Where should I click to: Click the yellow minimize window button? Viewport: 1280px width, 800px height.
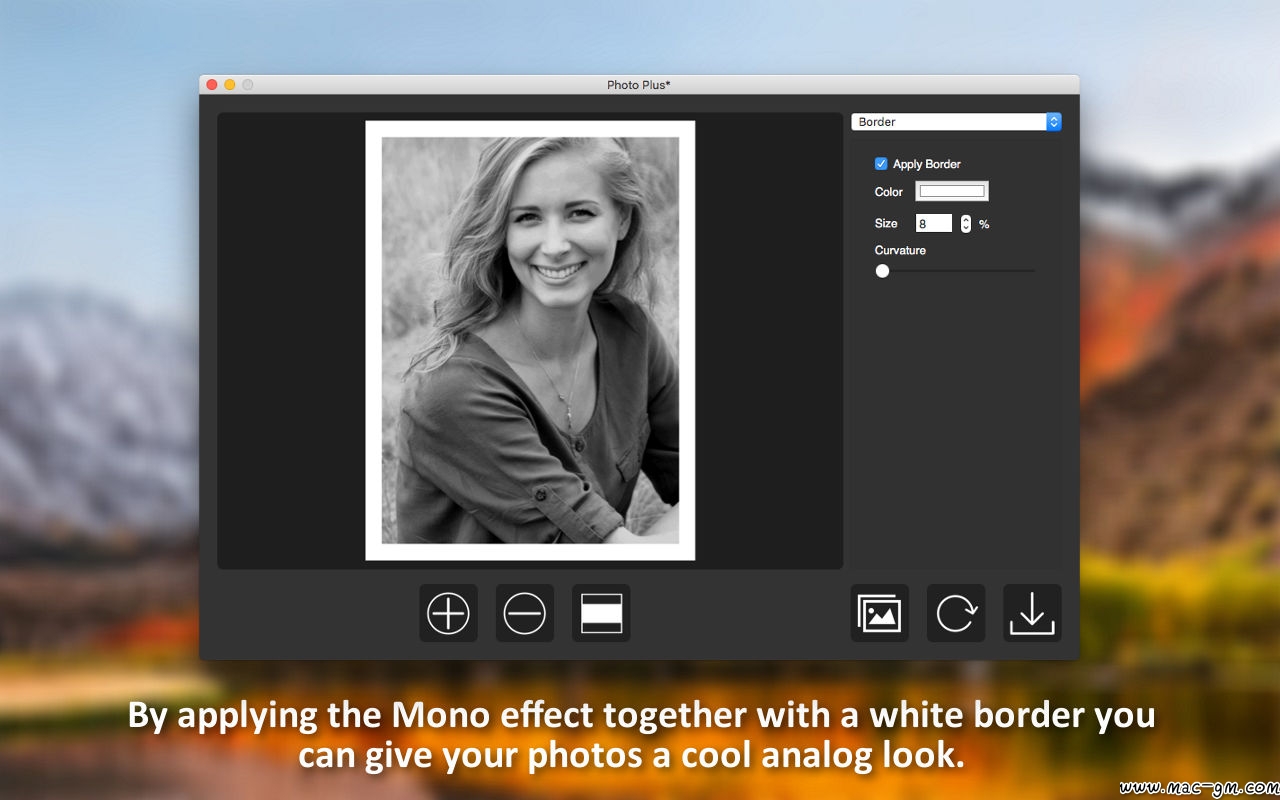tap(230, 85)
